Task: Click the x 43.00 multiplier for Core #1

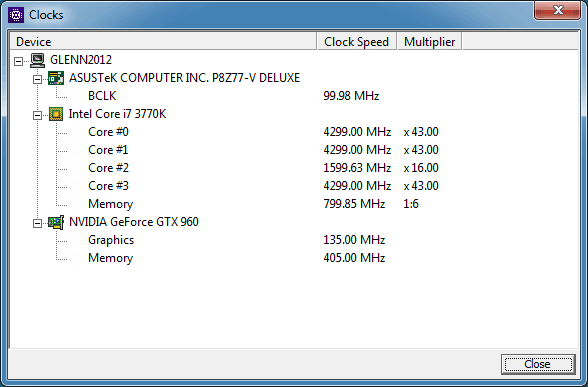Action: [421, 150]
